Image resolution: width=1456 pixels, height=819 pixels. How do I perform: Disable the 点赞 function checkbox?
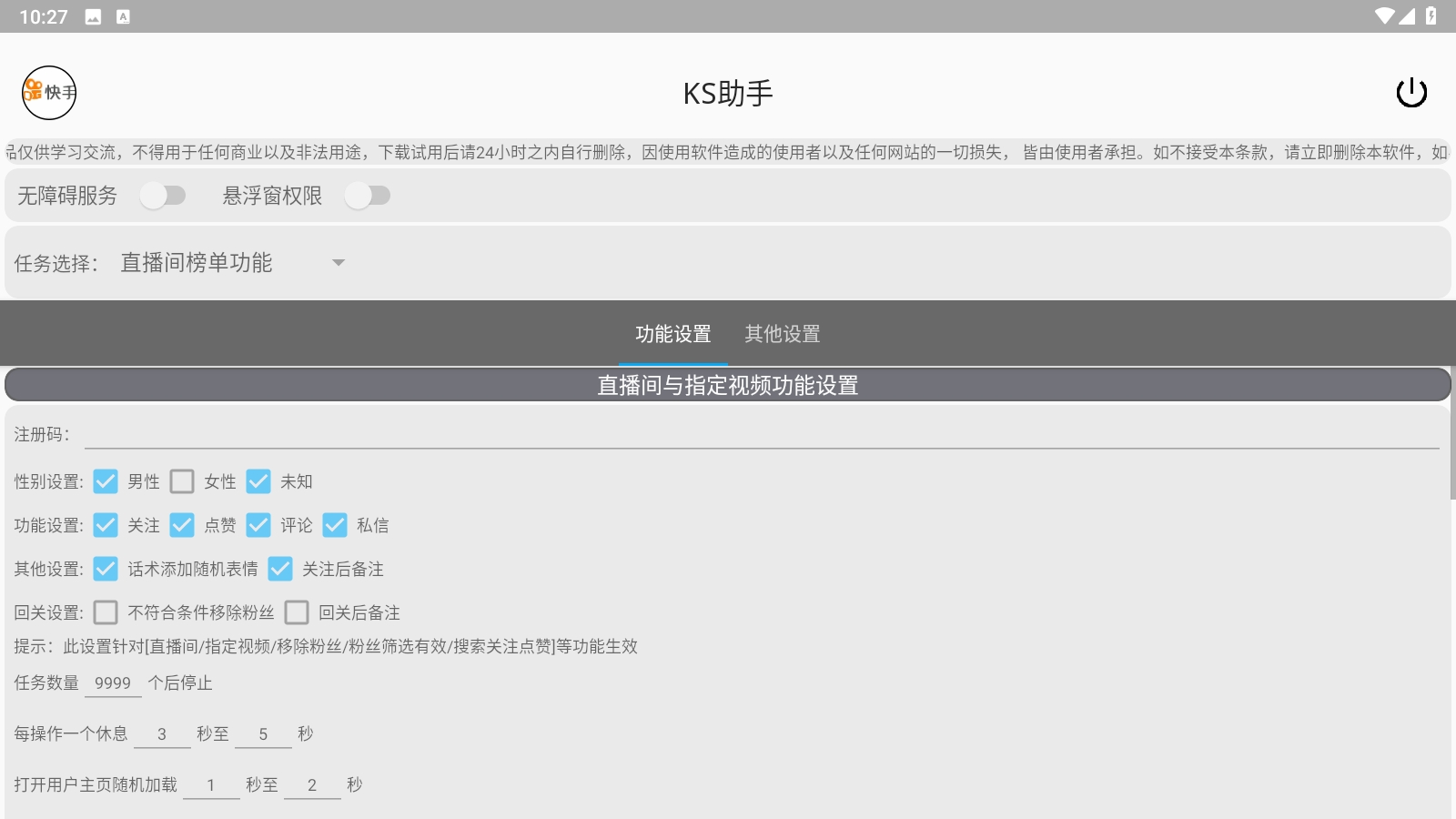click(x=182, y=525)
